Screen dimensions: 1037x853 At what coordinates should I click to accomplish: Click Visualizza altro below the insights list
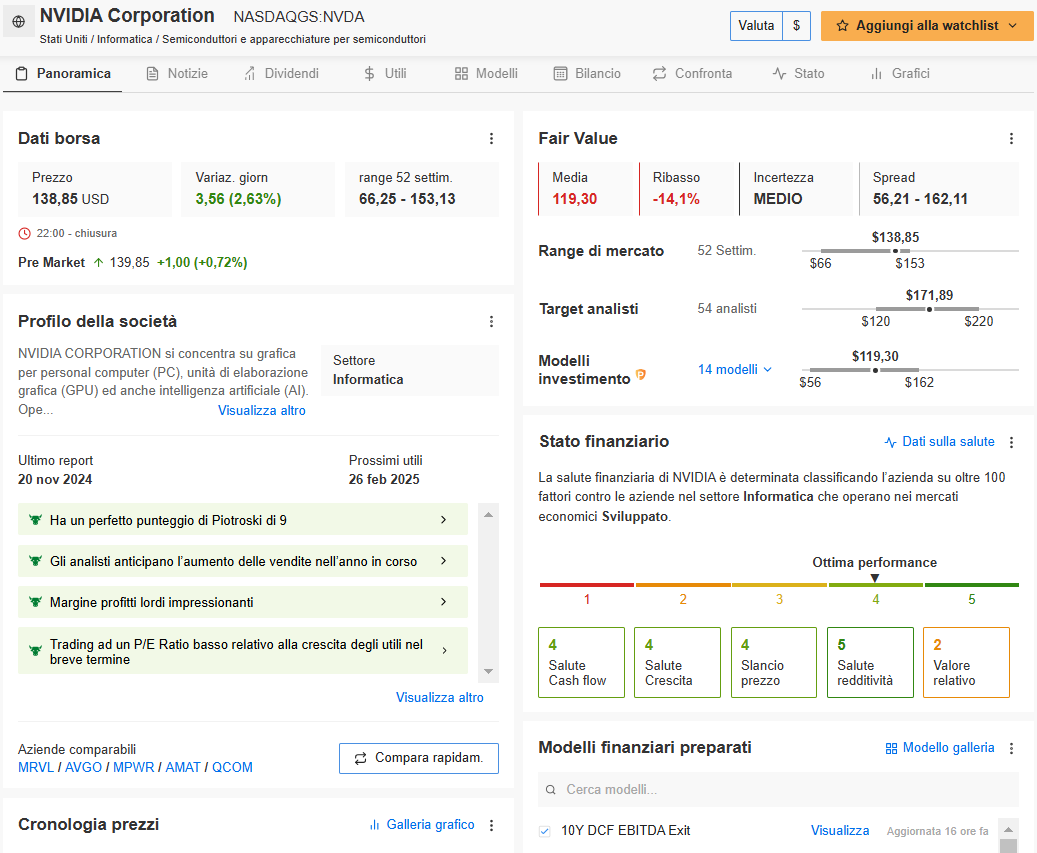click(x=440, y=698)
